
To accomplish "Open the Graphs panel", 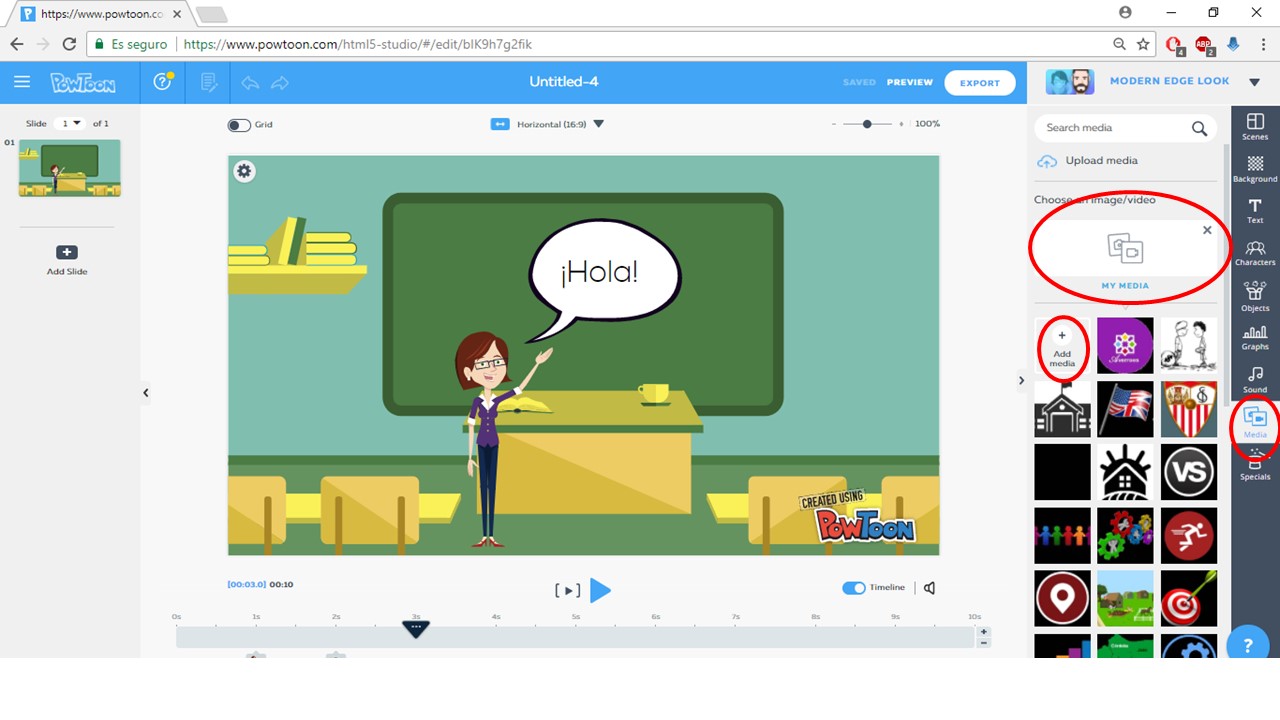I will (1254, 338).
